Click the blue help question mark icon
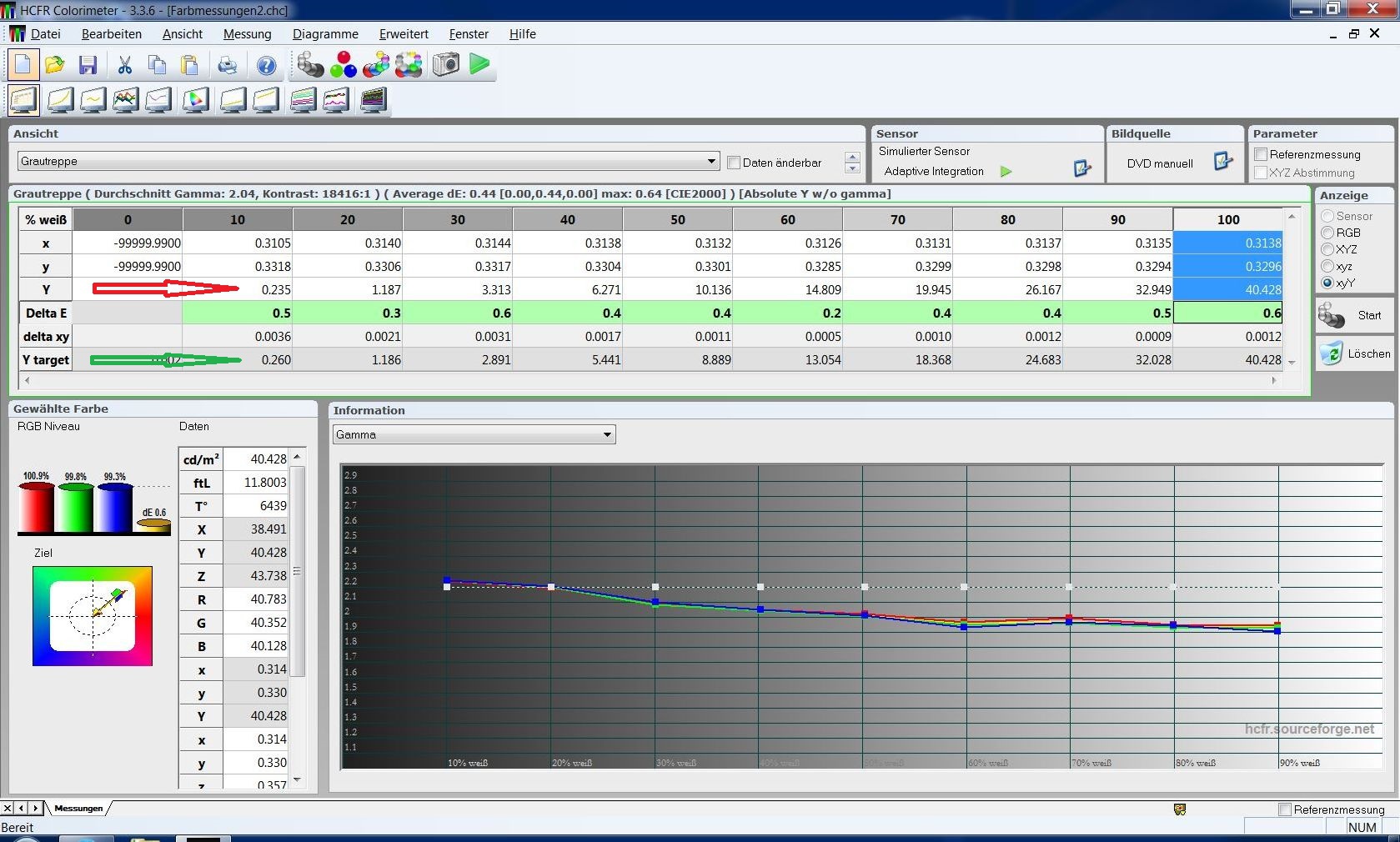This screenshot has height=842, width=1400. coord(266,65)
